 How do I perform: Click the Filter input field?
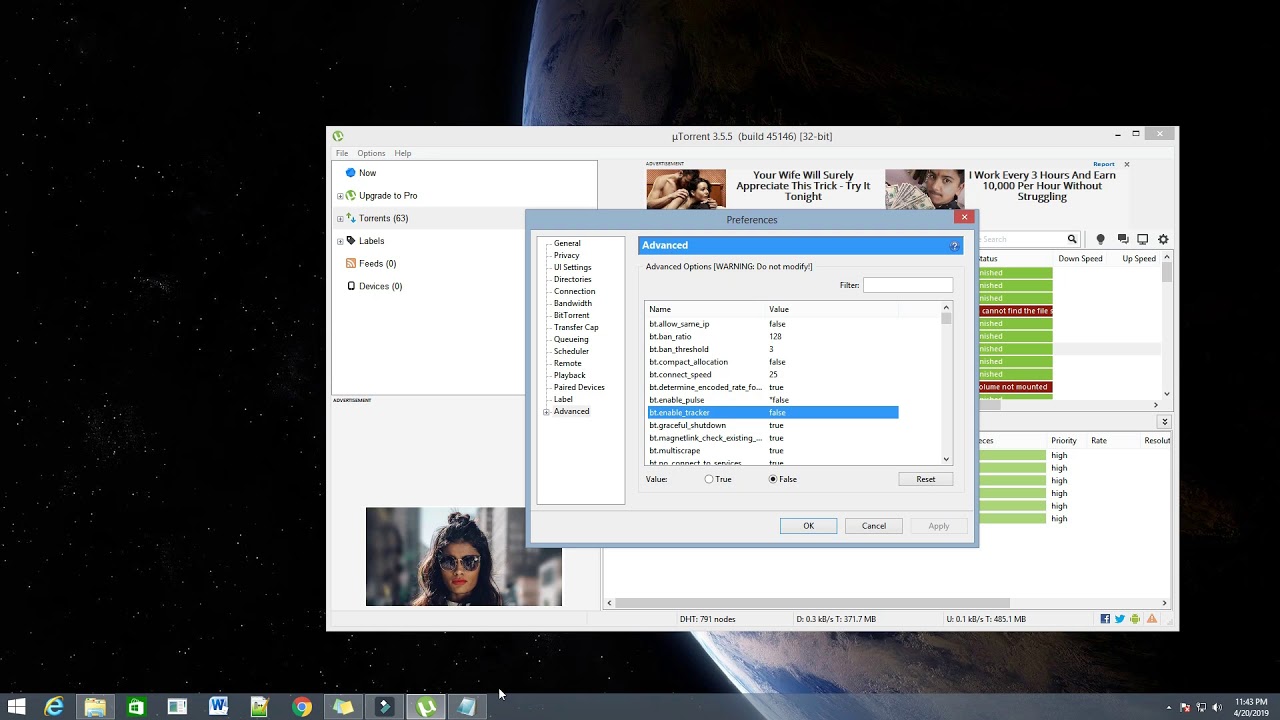coord(907,285)
